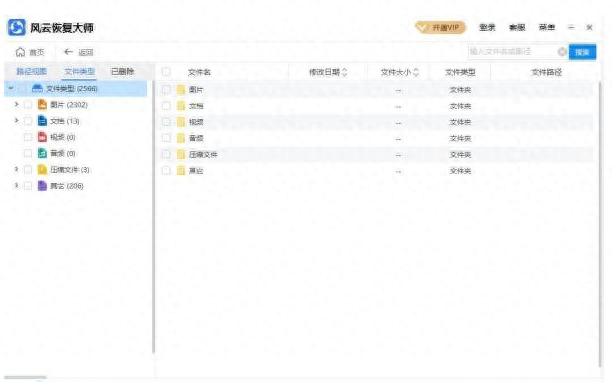
Task: Click the sort arrows next to 文件大小
Action: click(x=416, y=72)
